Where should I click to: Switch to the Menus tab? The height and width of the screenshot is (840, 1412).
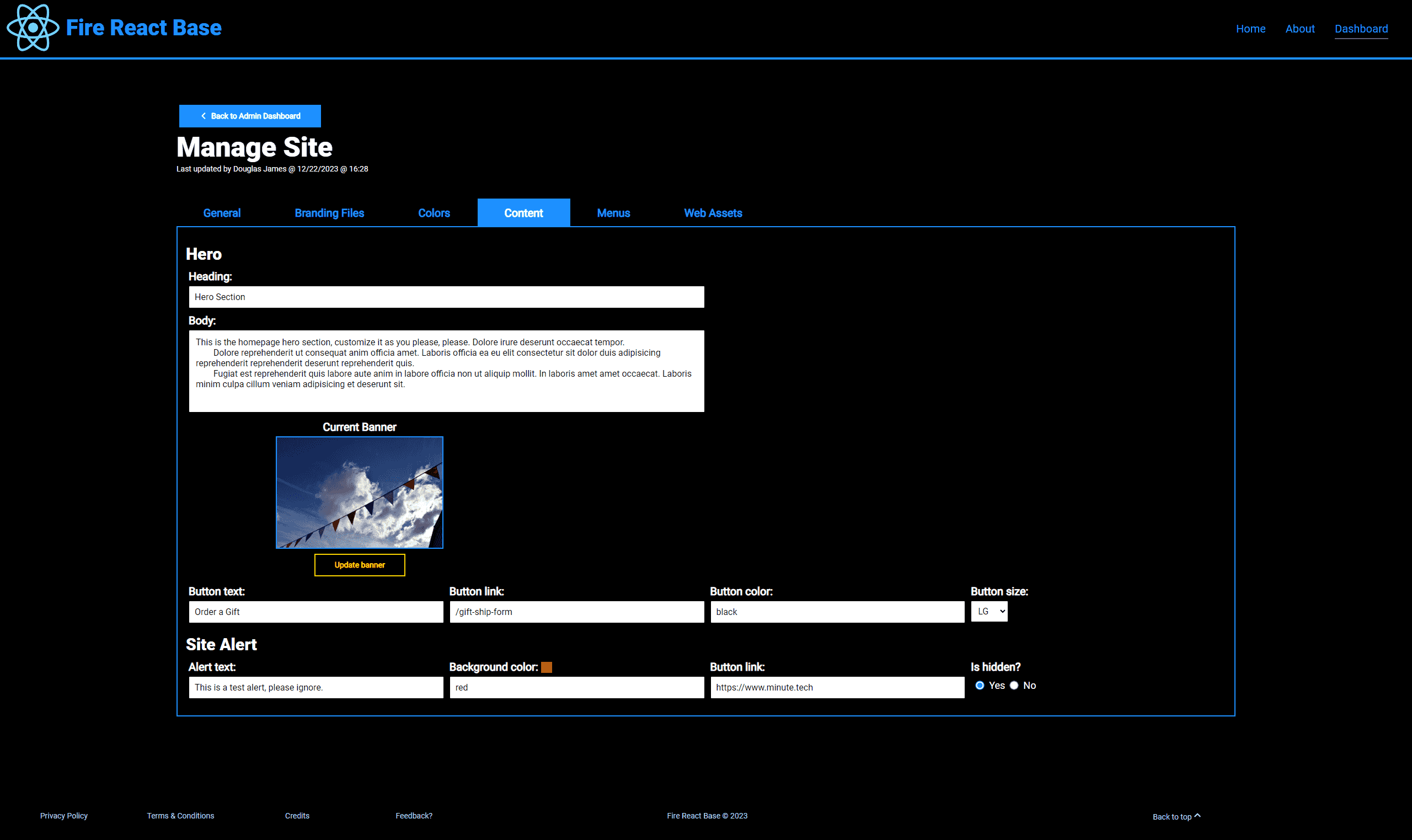pos(613,212)
